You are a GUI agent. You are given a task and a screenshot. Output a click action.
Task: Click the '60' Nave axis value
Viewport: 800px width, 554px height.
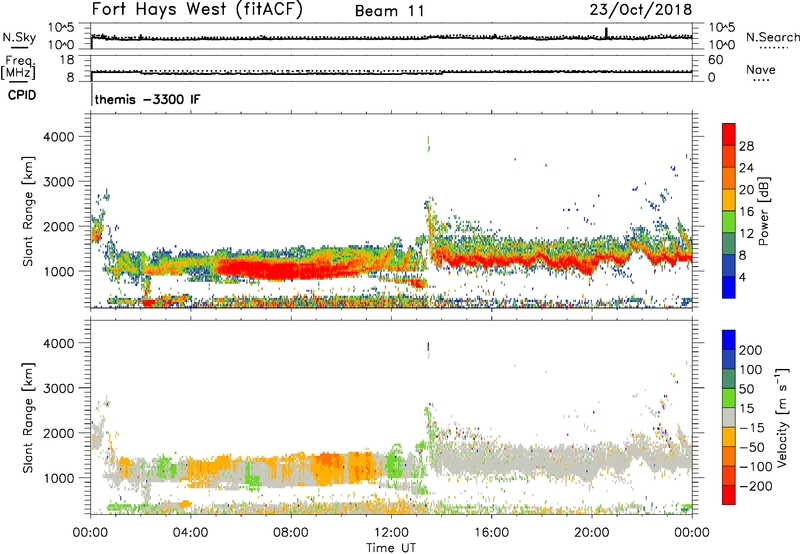click(715, 60)
